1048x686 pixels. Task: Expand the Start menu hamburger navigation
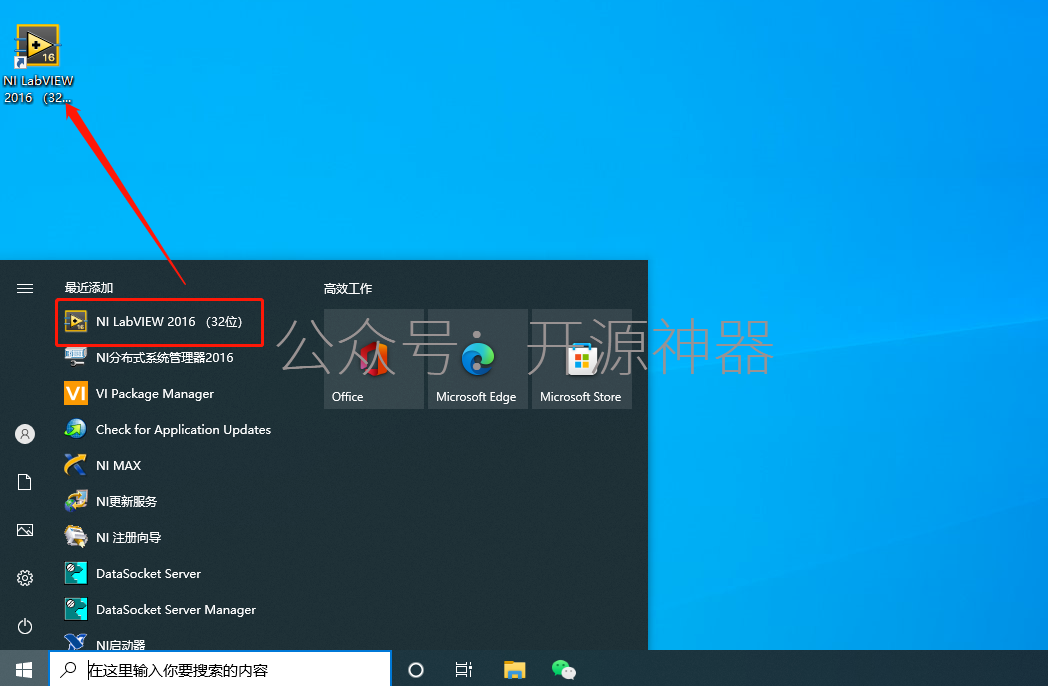coord(25,288)
